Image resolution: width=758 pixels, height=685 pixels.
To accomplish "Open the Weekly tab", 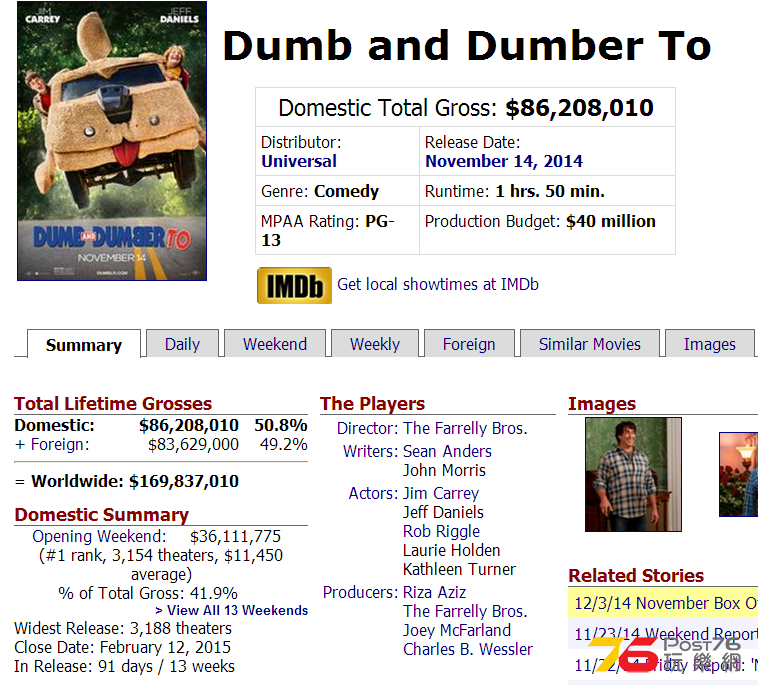I will [x=375, y=344].
